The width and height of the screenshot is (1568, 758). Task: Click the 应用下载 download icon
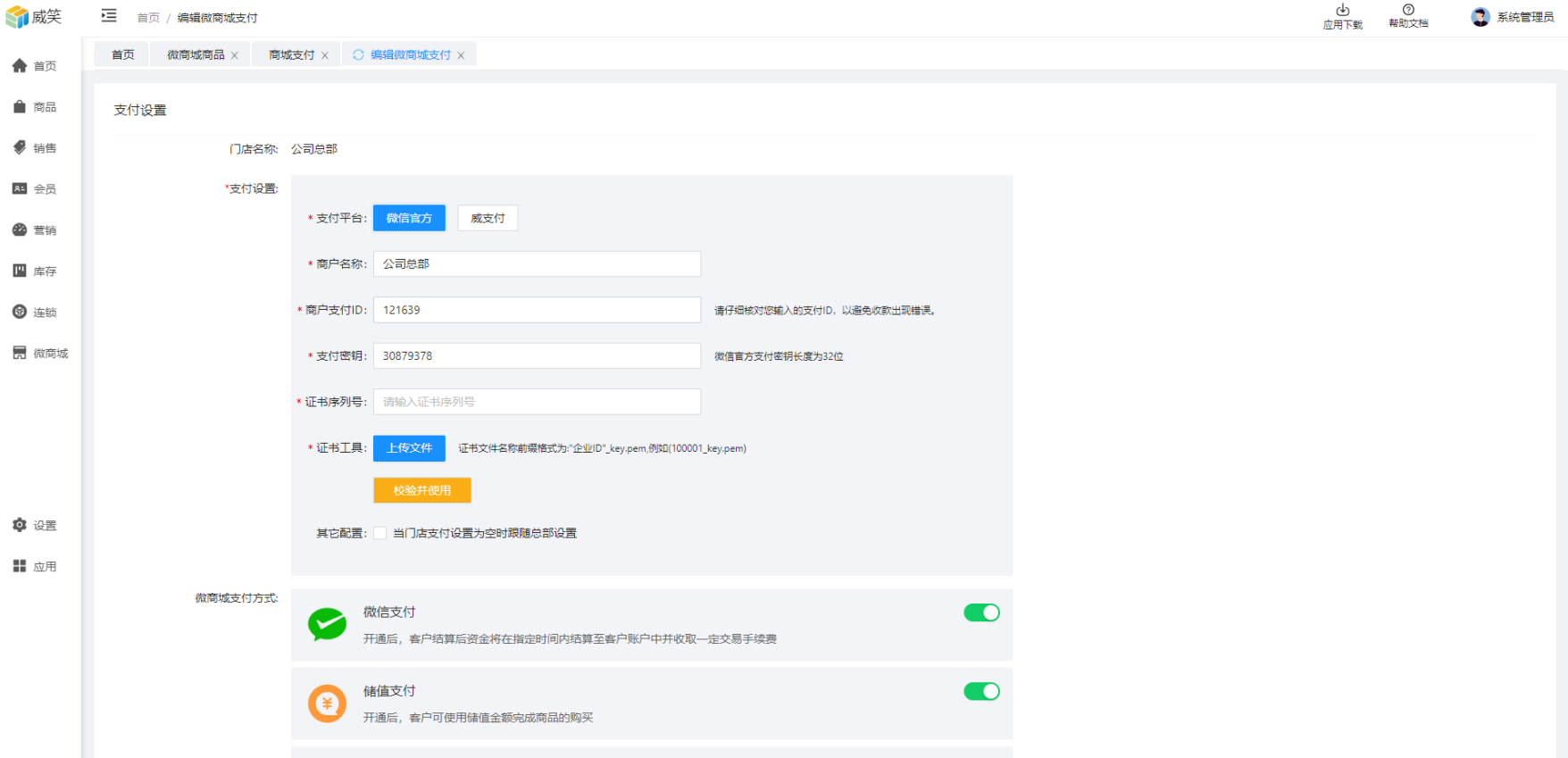click(x=1342, y=11)
